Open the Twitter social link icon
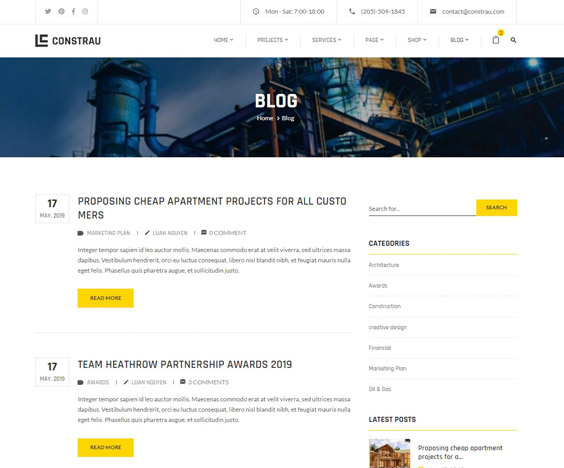This screenshot has width=564, height=468. (x=48, y=11)
